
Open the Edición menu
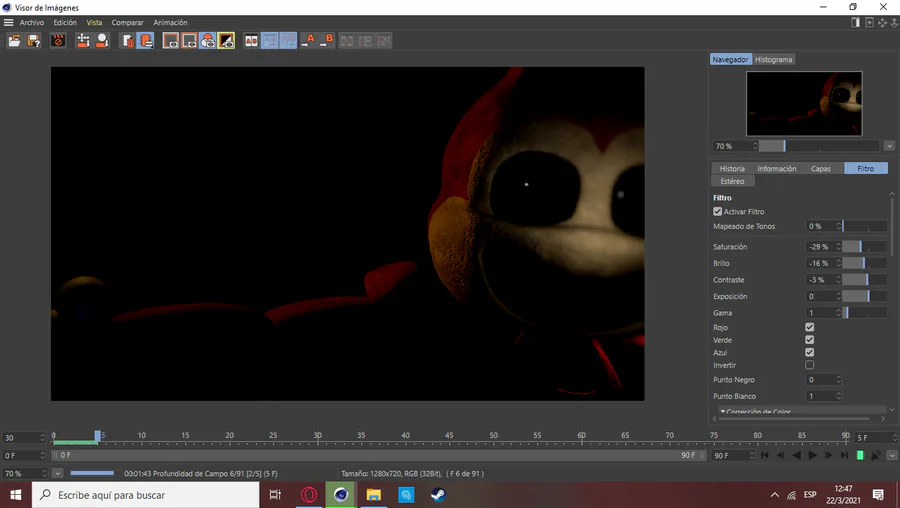65,22
